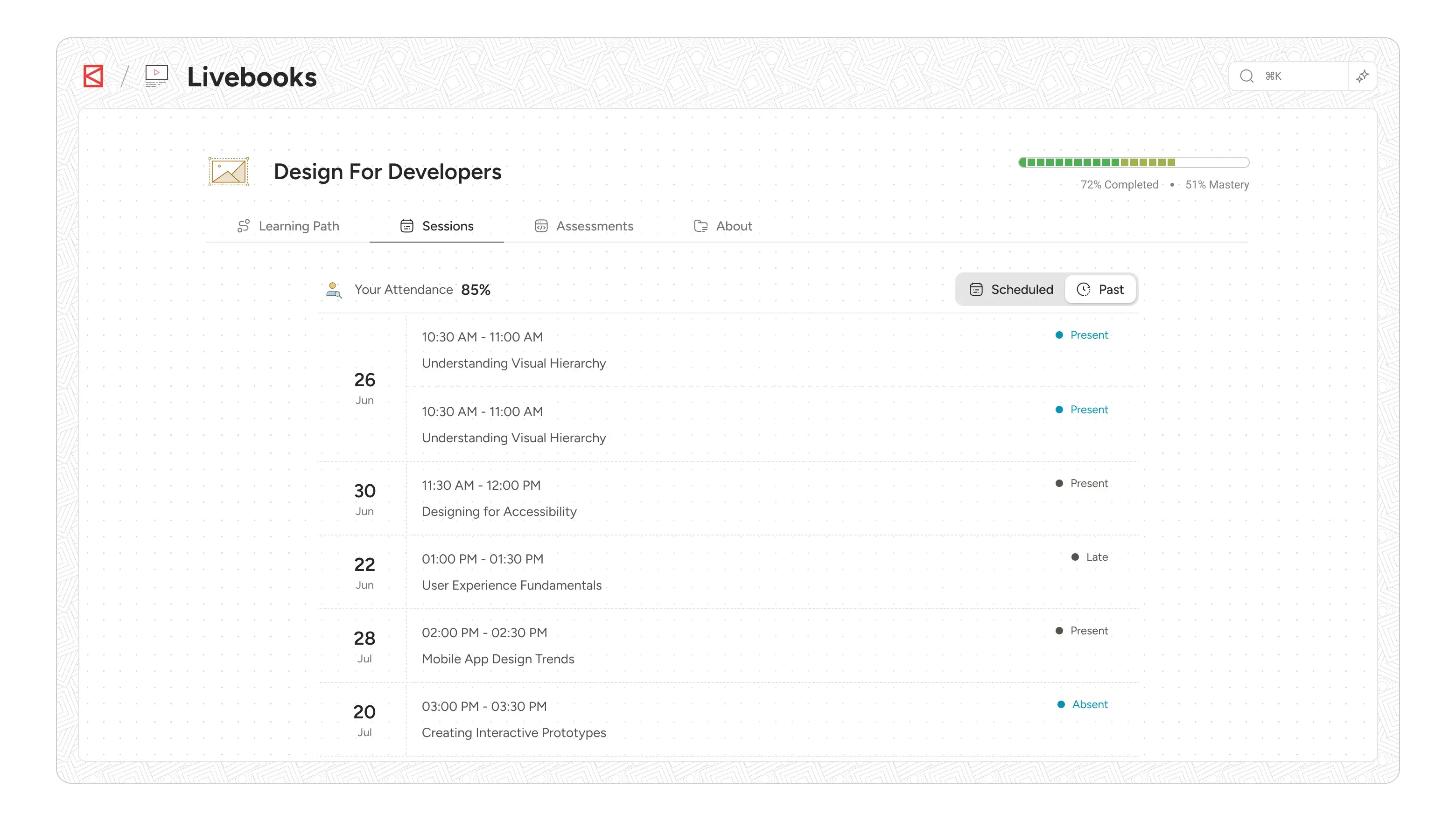Open the Designing for Accessibility session
1456x821 pixels.
(499, 511)
